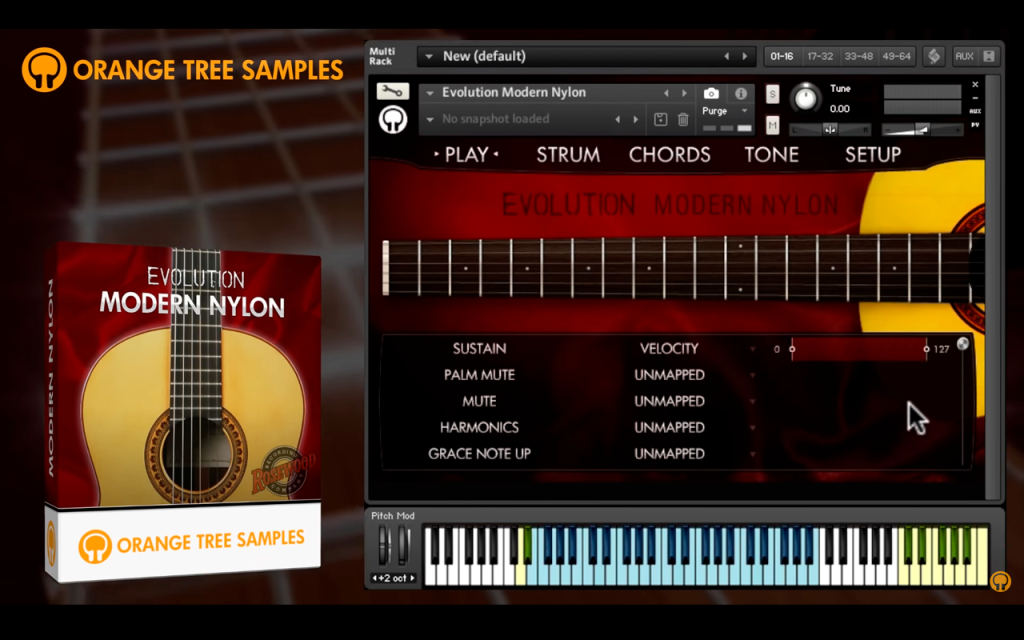The height and width of the screenshot is (640, 1024).
Task: Click the save snapshot icon
Action: [660, 119]
